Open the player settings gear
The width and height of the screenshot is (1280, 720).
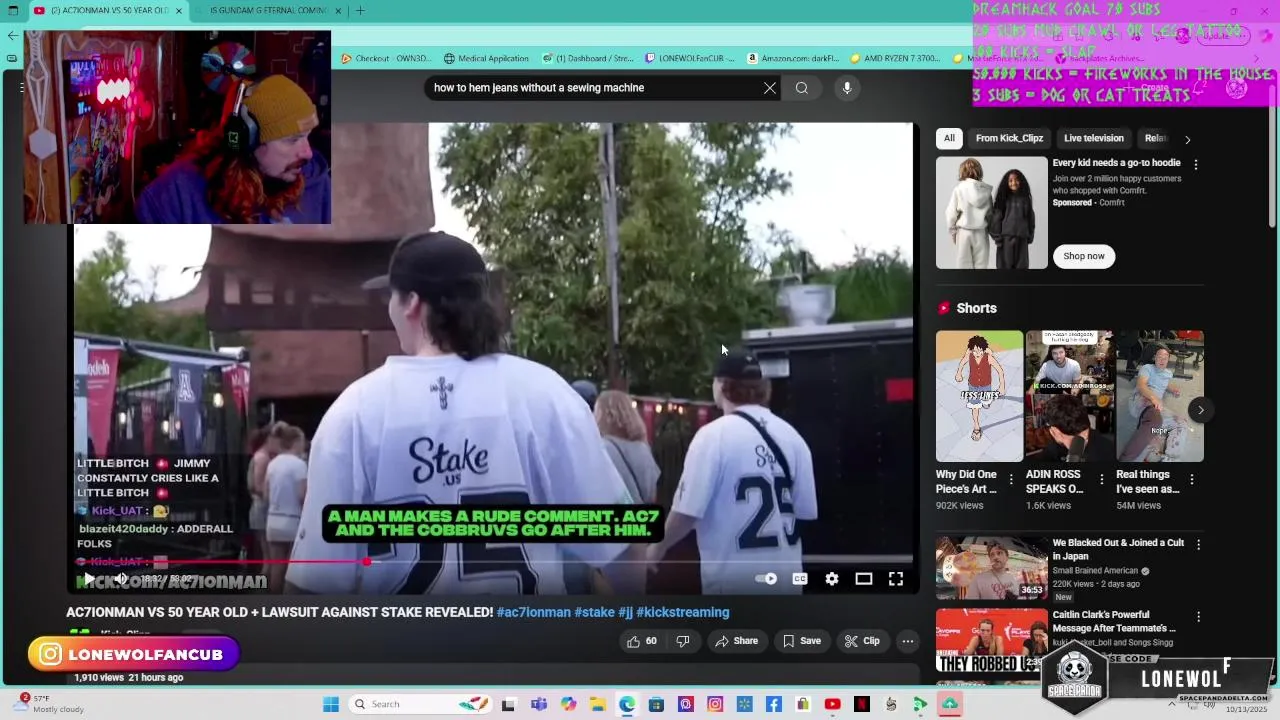coord(832,579)
